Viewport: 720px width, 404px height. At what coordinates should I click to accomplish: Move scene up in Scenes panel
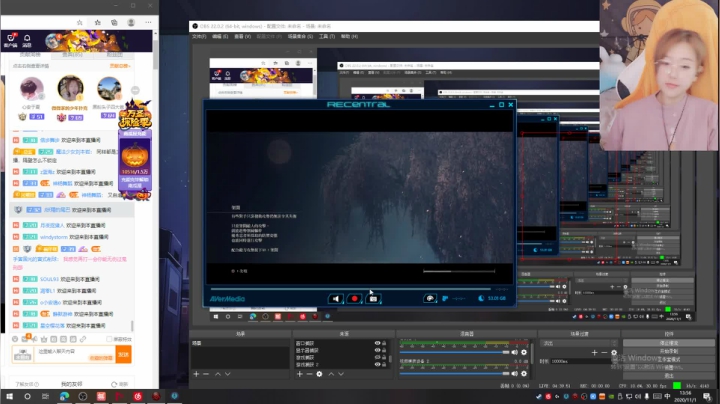(x=218, y=374)
